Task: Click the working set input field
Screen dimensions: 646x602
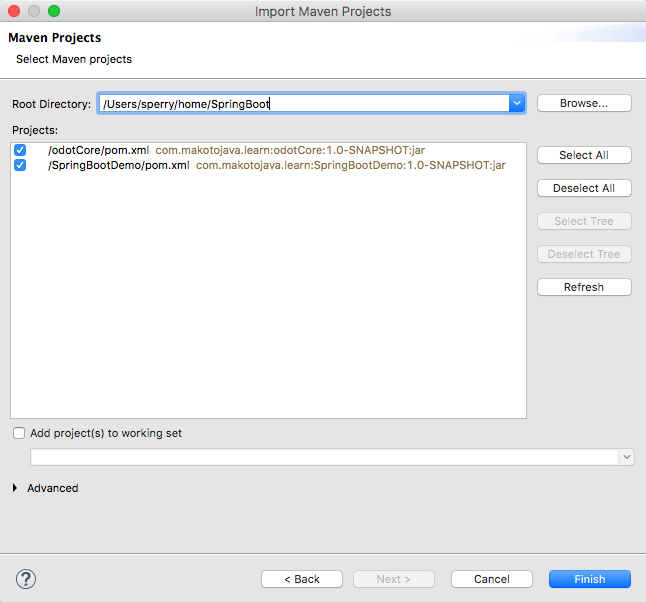Action: pos(325,457)
